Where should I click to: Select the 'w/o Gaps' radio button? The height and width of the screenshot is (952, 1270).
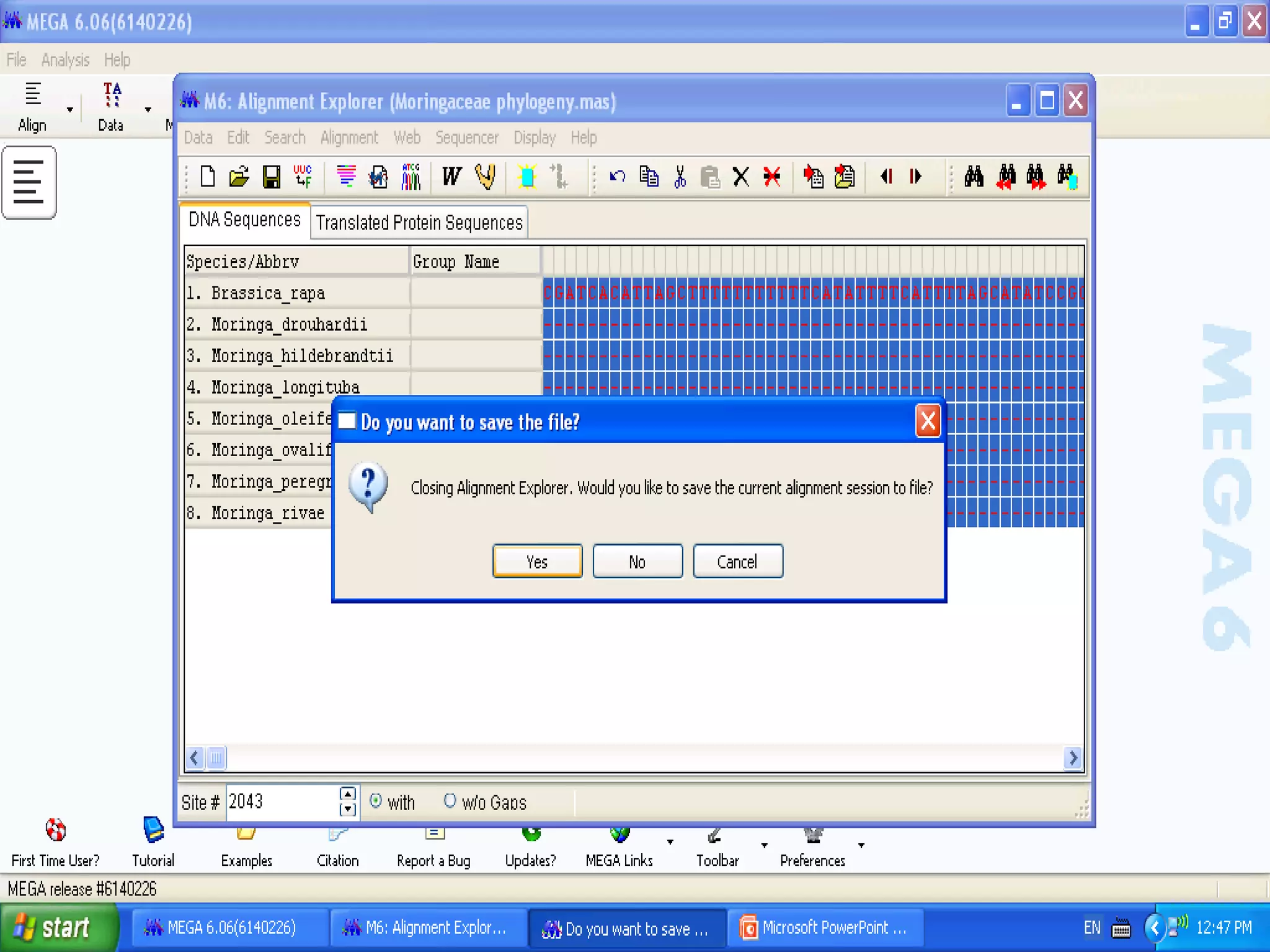450,801
